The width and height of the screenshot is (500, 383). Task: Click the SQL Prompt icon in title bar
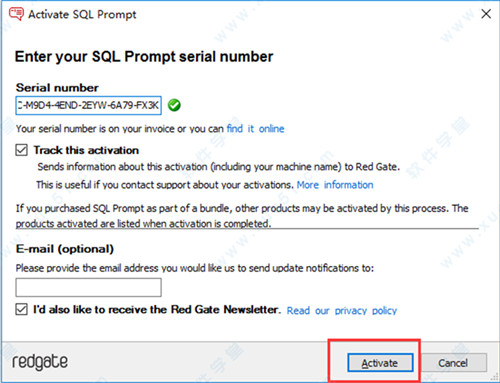(x=16, y=14)
